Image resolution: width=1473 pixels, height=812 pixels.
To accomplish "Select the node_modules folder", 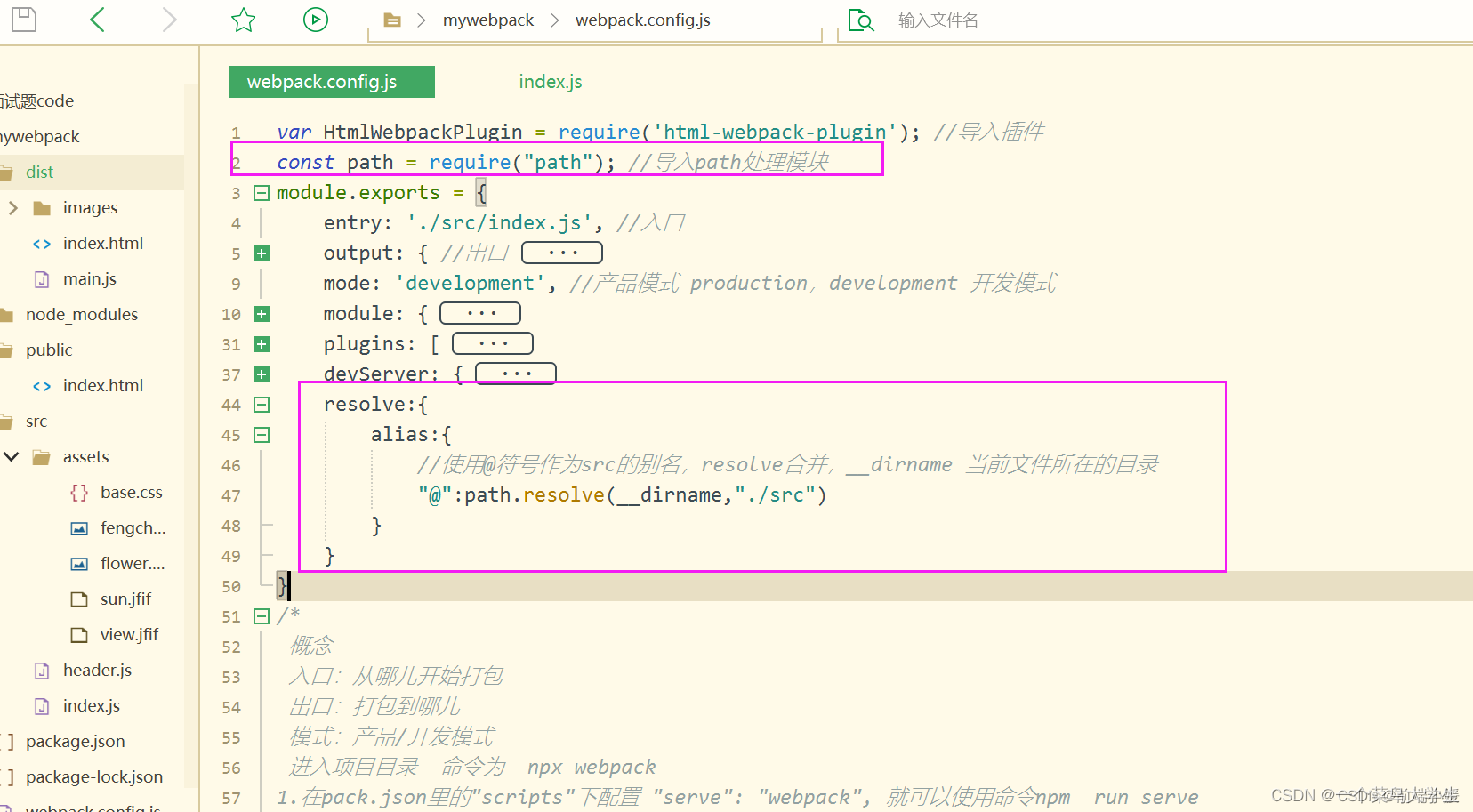I will 82,314.
